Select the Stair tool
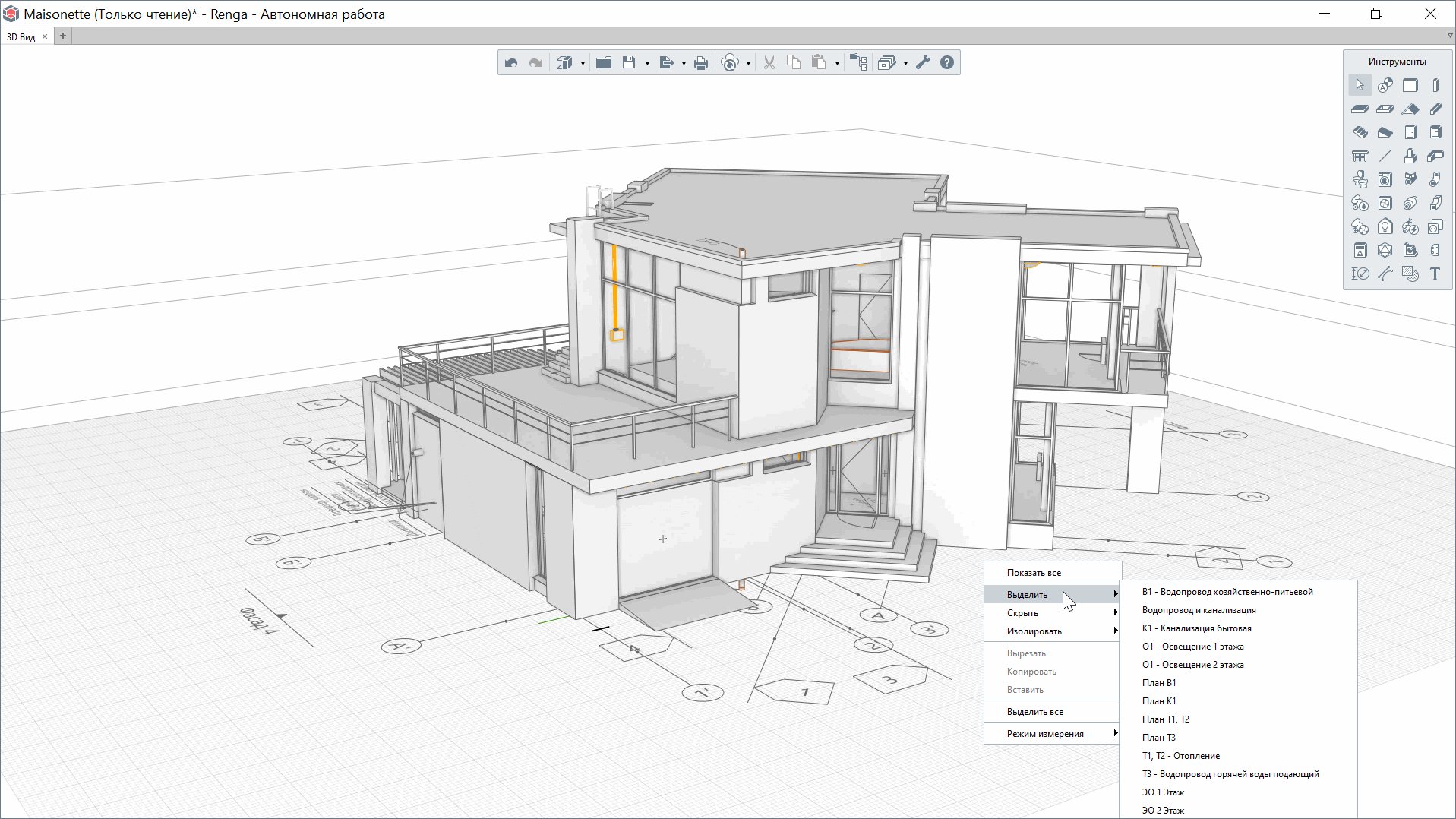The width and height of the screenshot is (1456, 819). 1360,133
